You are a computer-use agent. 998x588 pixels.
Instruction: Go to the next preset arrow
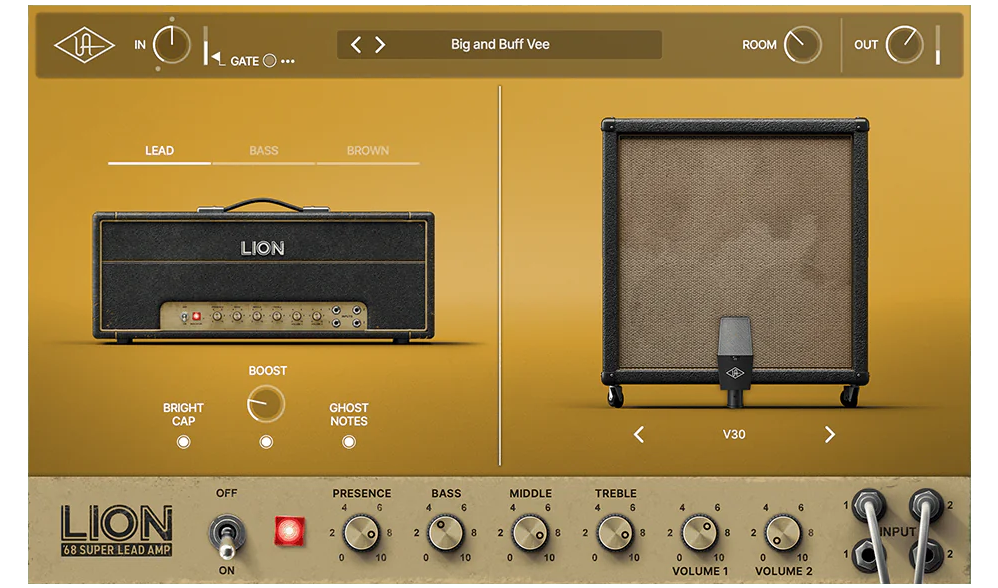(x=380, y=45)
